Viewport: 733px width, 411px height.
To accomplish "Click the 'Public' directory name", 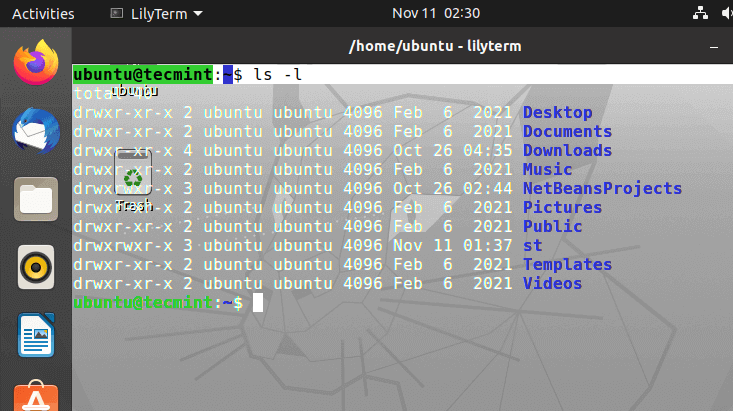I will point(552,226).
